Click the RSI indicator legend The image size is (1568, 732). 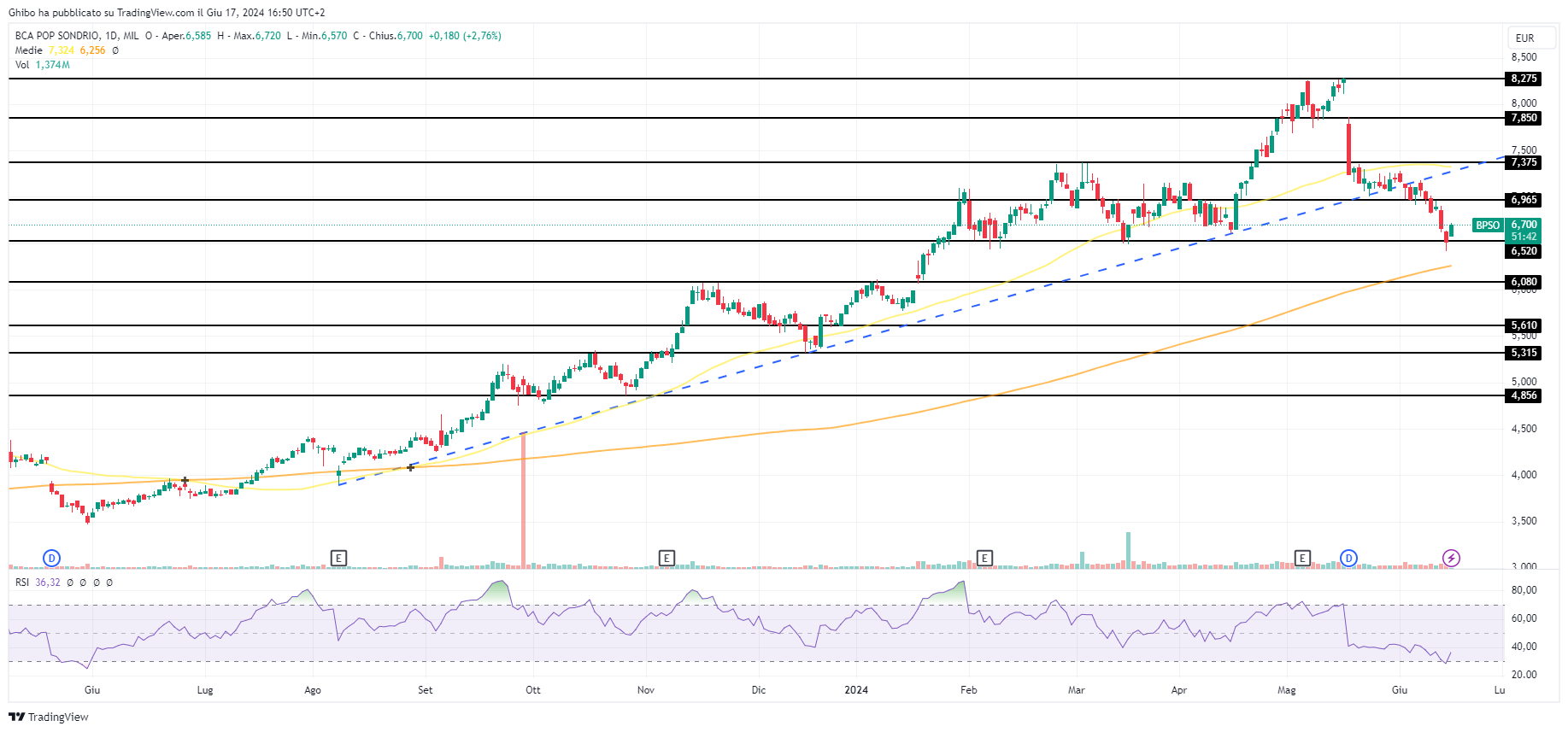[x=21, y=583]
